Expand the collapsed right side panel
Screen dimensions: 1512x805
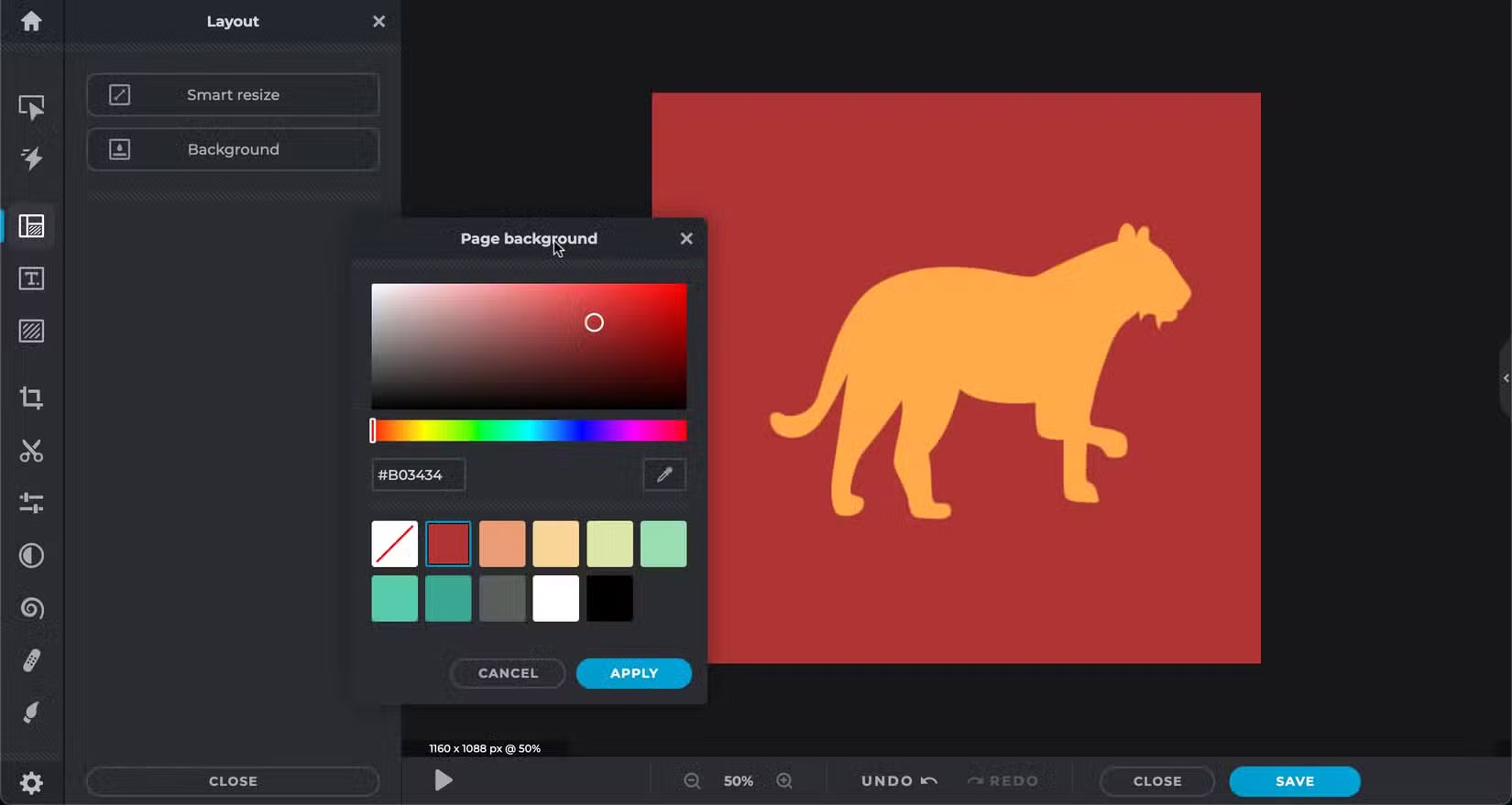1505,378
